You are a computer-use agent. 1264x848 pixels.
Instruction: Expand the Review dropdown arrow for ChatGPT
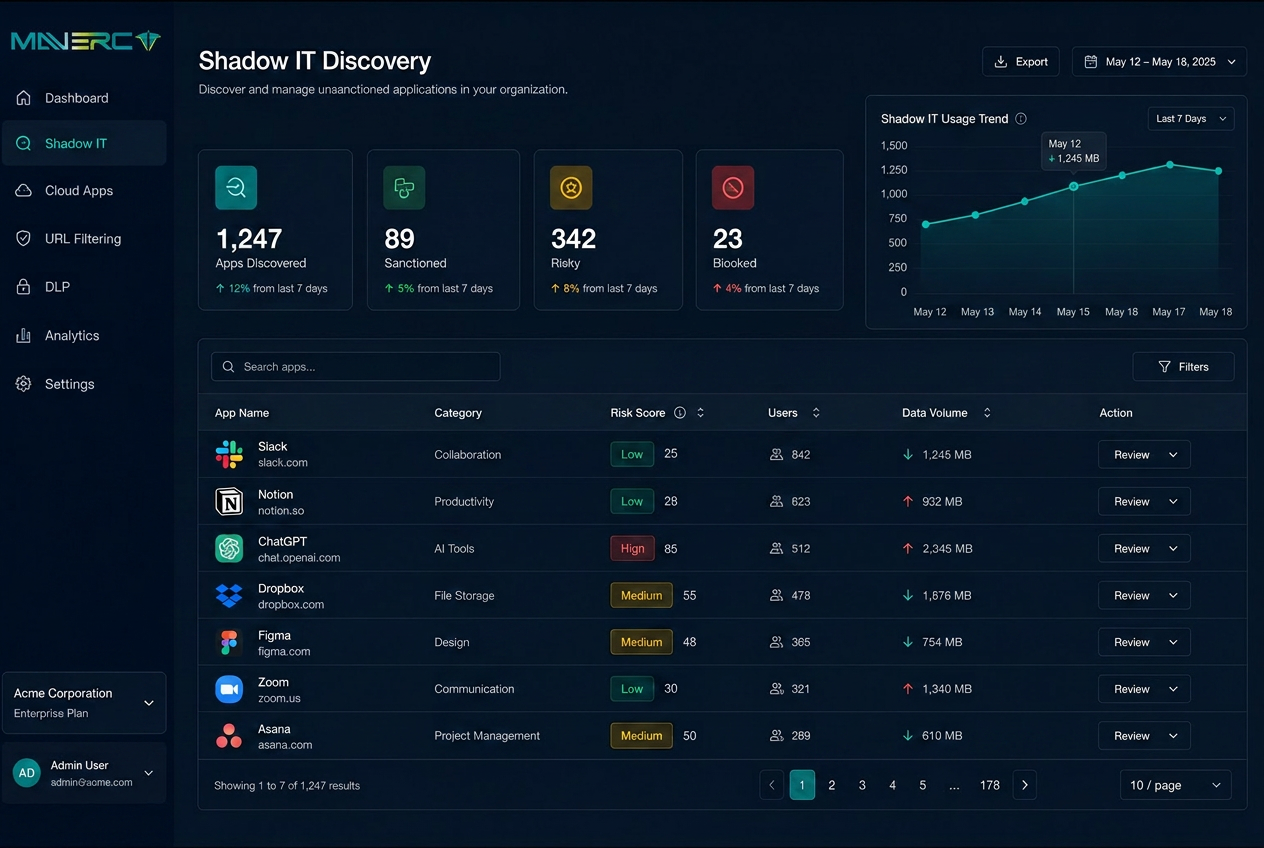(x=1173, y=548)
